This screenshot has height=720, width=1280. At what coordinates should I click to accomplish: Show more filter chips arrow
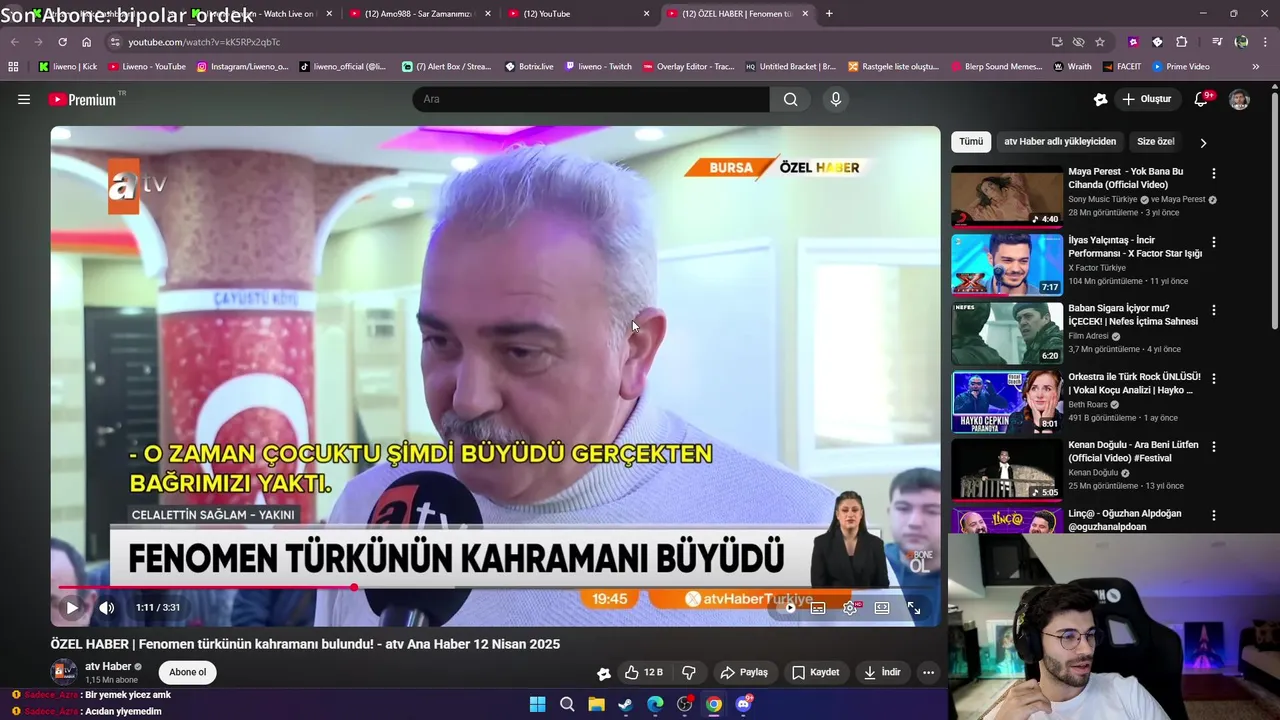coord(1203,142)
